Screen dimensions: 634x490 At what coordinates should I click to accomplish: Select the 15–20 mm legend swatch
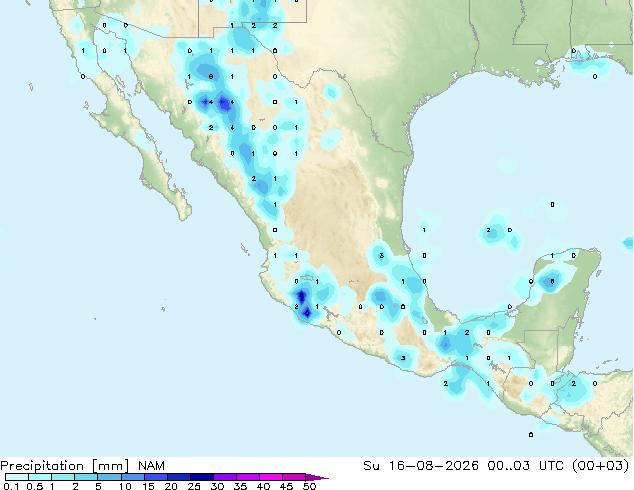tap(155, 477)
